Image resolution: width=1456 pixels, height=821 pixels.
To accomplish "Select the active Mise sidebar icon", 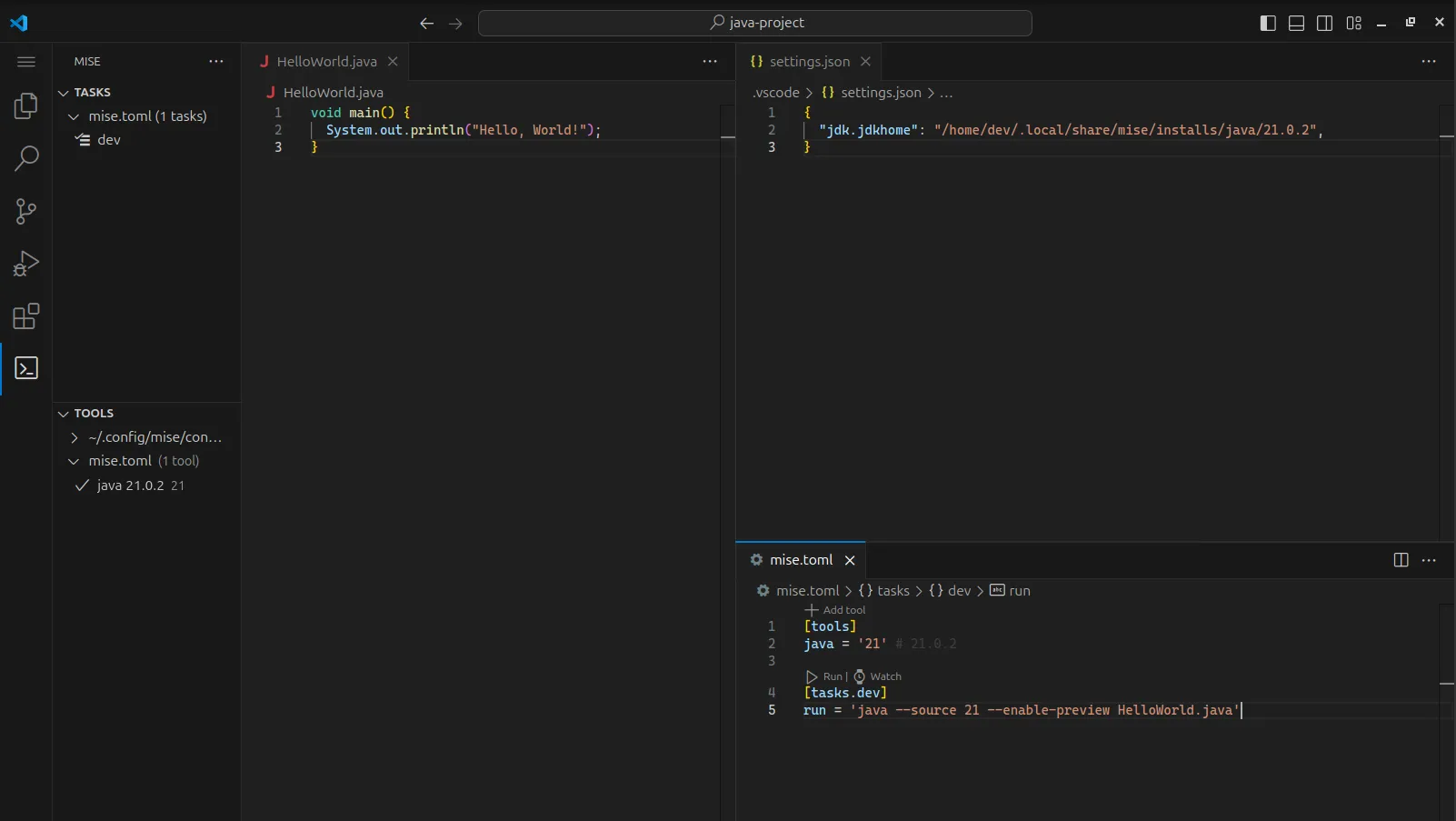I will [x=25, y=369].
